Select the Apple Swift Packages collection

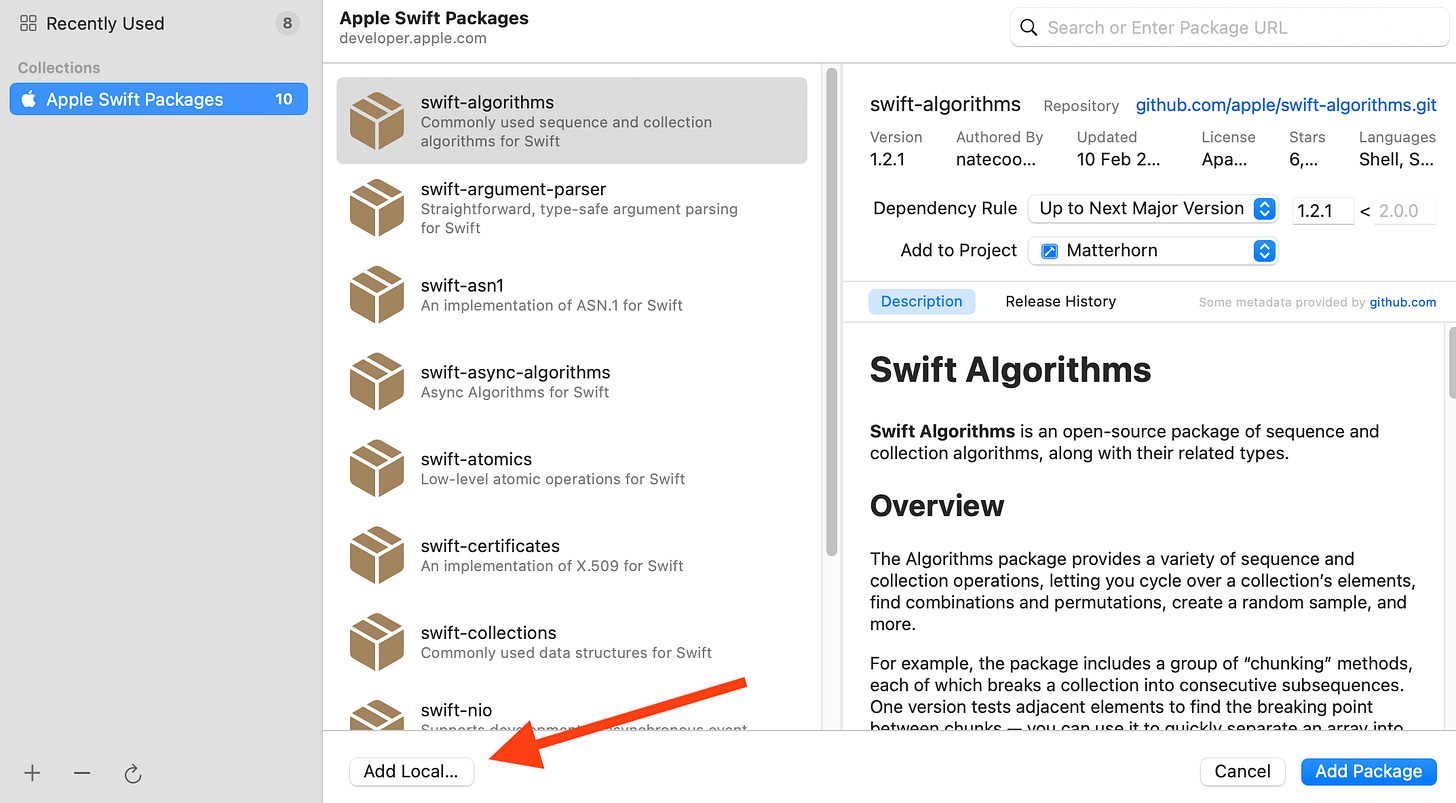click(x=158, y=99)
